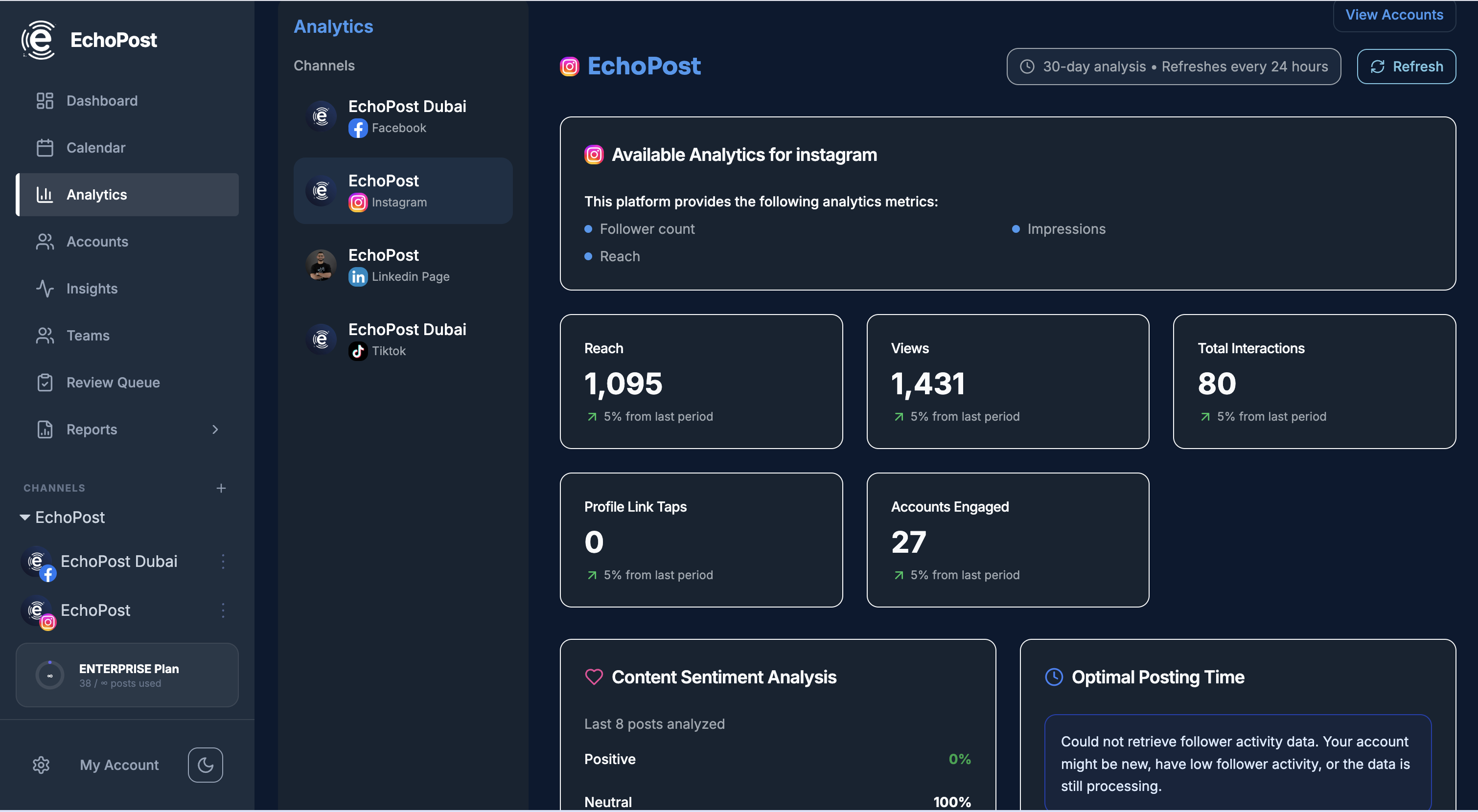Click '30-day analysis' refresh info badge
The height and width of the screenshot is (812, 1478).
click(x=1173, y=67)
